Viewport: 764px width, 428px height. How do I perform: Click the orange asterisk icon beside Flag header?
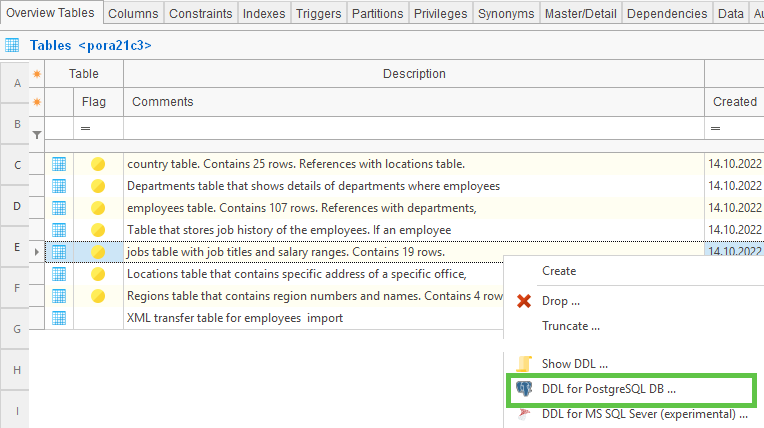tap(37, 102)
